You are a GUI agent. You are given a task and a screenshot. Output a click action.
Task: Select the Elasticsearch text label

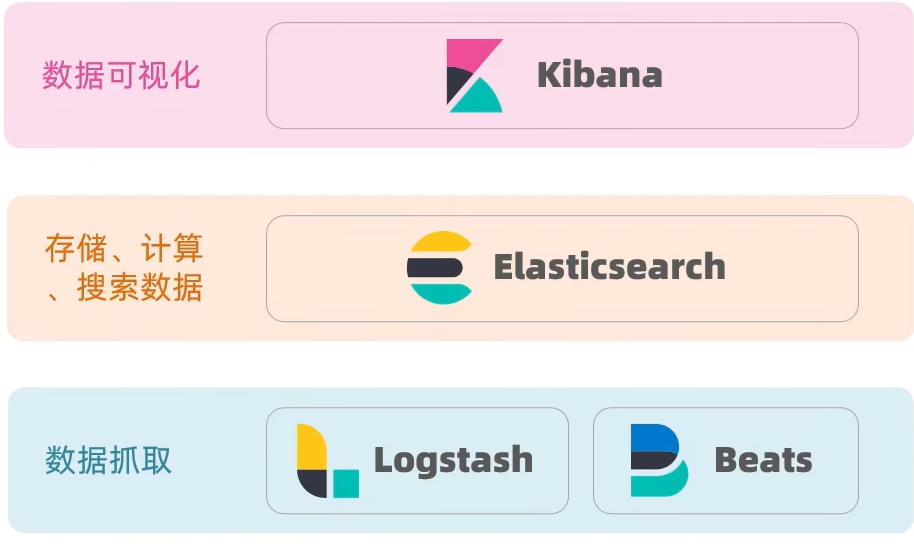point(609,268)
